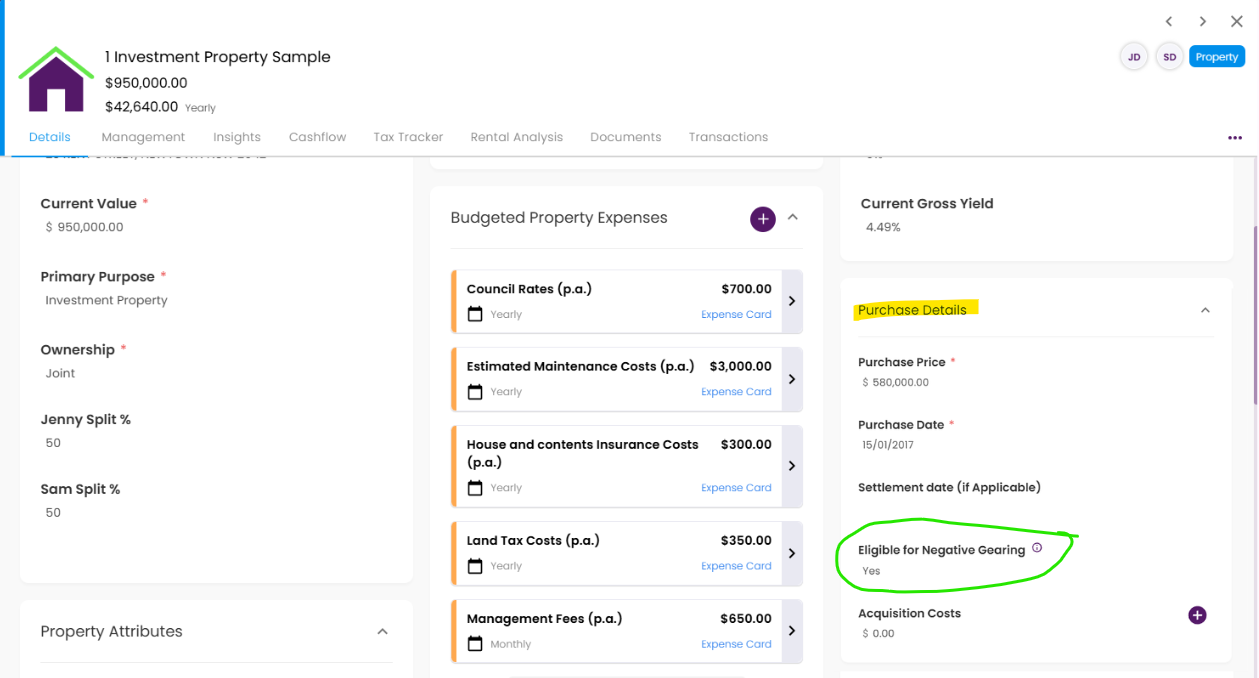Viewport: 1259px width, 678px height.
Task: Open the three-dot more options menu
Action: click(x=1235, y=138)
